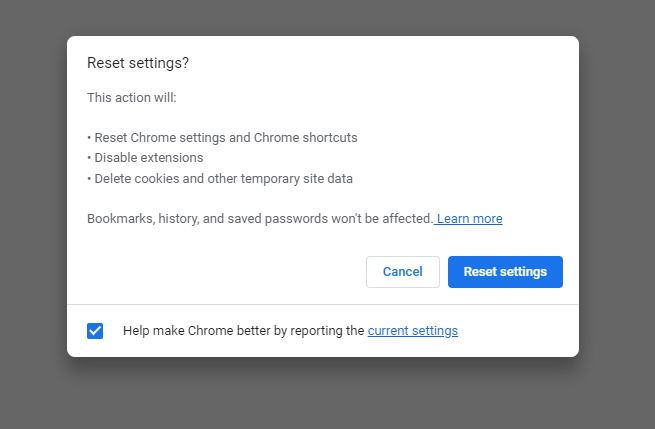The height and width of the screenshot is (429, 655).
Task: Click the "Delete cookies and other temporary site data" bullet
Action: tap(220, 179)
